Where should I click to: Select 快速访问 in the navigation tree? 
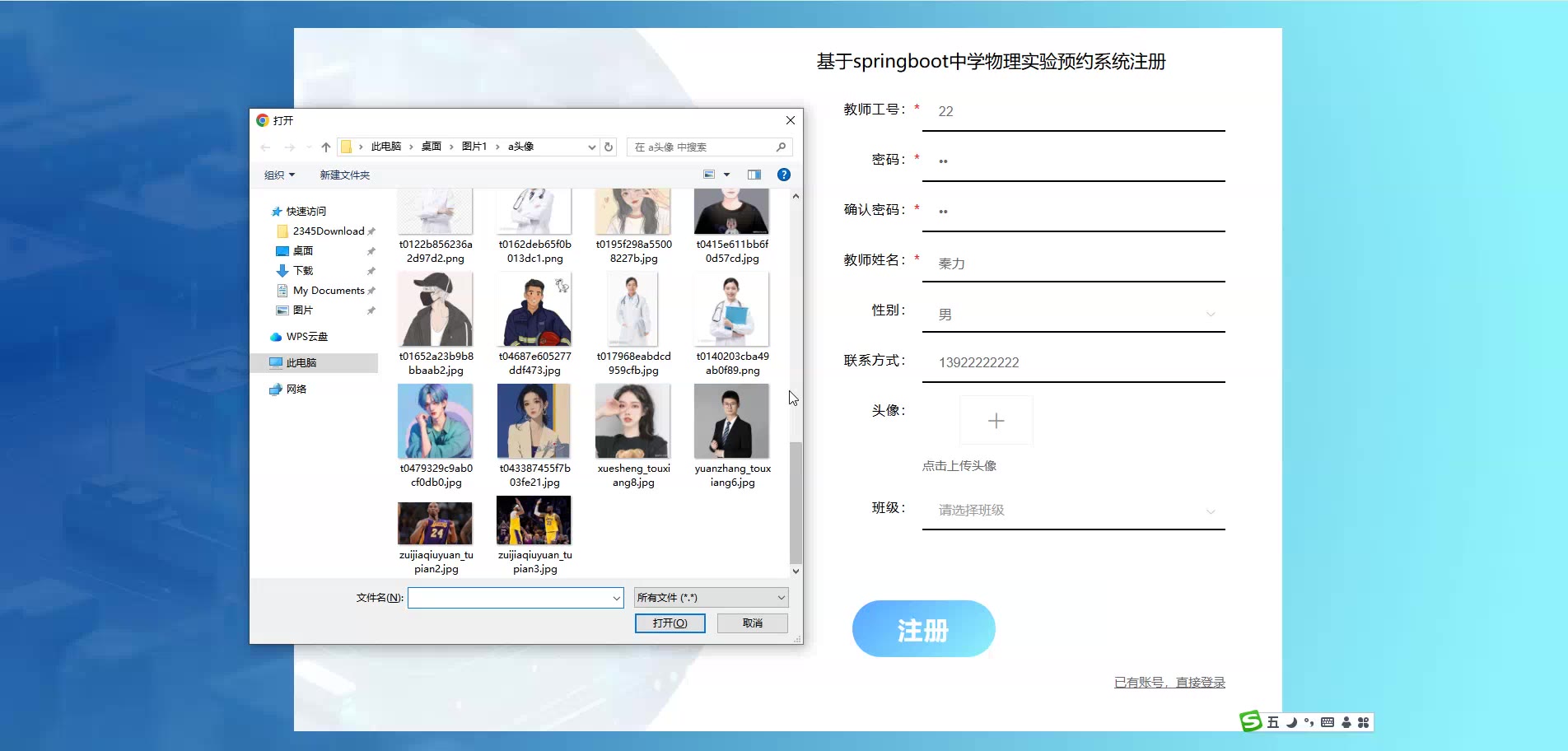pos(306,212)
